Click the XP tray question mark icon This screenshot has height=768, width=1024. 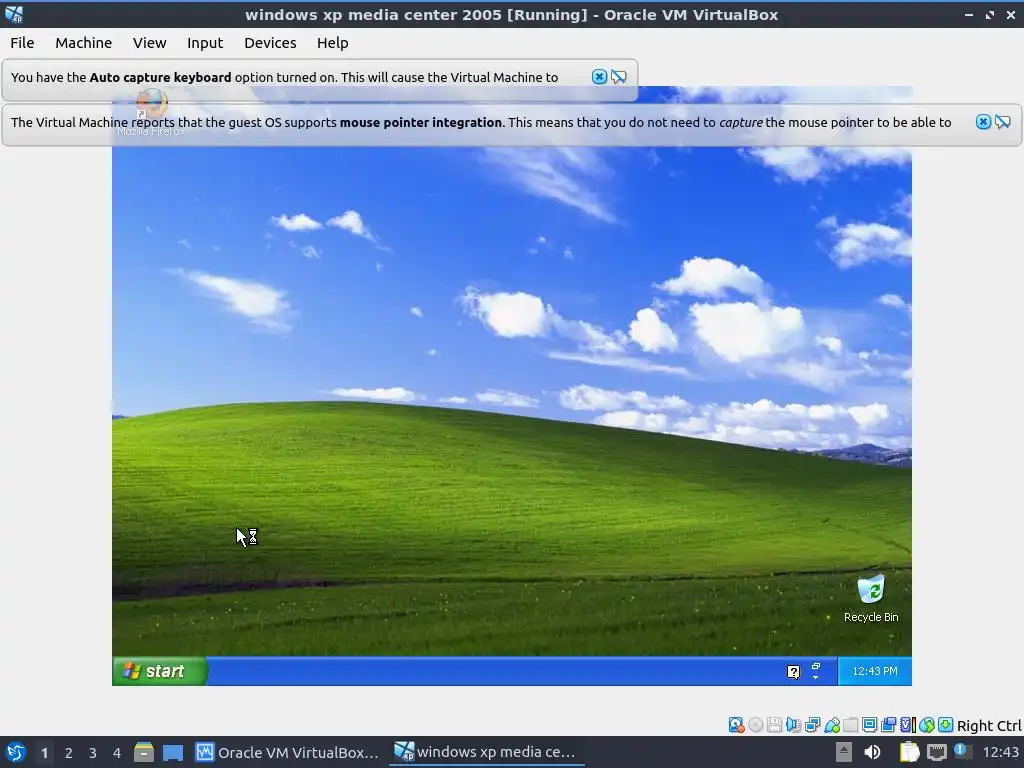tap(793, 672)
